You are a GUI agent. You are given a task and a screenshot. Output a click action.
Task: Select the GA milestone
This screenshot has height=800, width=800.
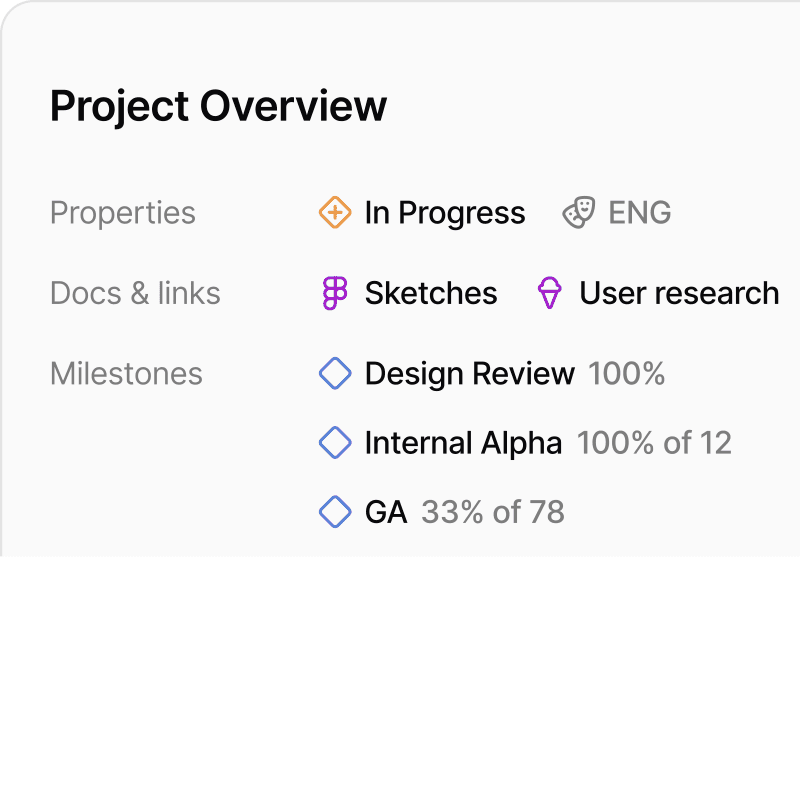point(386,512)
